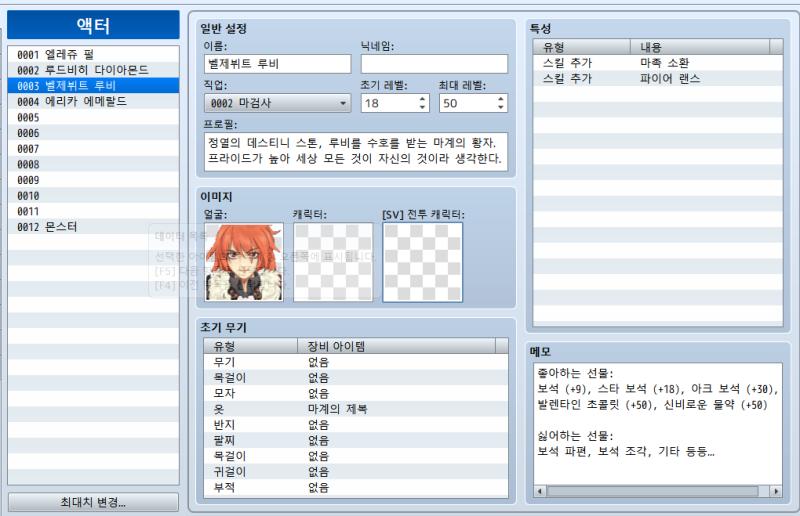The image size is (800, 516).
Task: Select empty actor slot 0005
Action: coord(93,117)
